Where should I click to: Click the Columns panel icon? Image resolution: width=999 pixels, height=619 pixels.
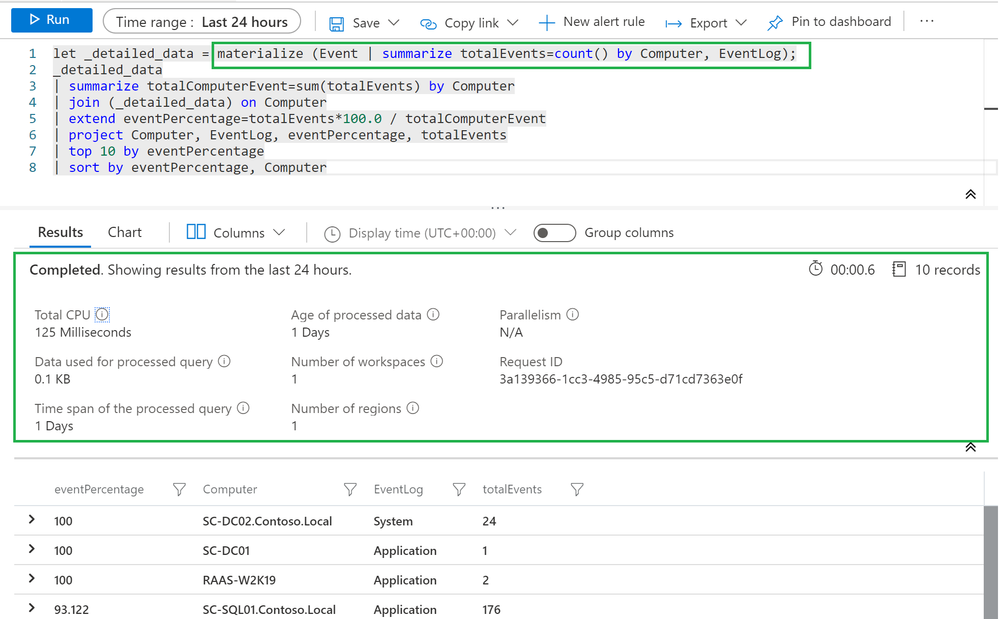click(x=196, y=232)
